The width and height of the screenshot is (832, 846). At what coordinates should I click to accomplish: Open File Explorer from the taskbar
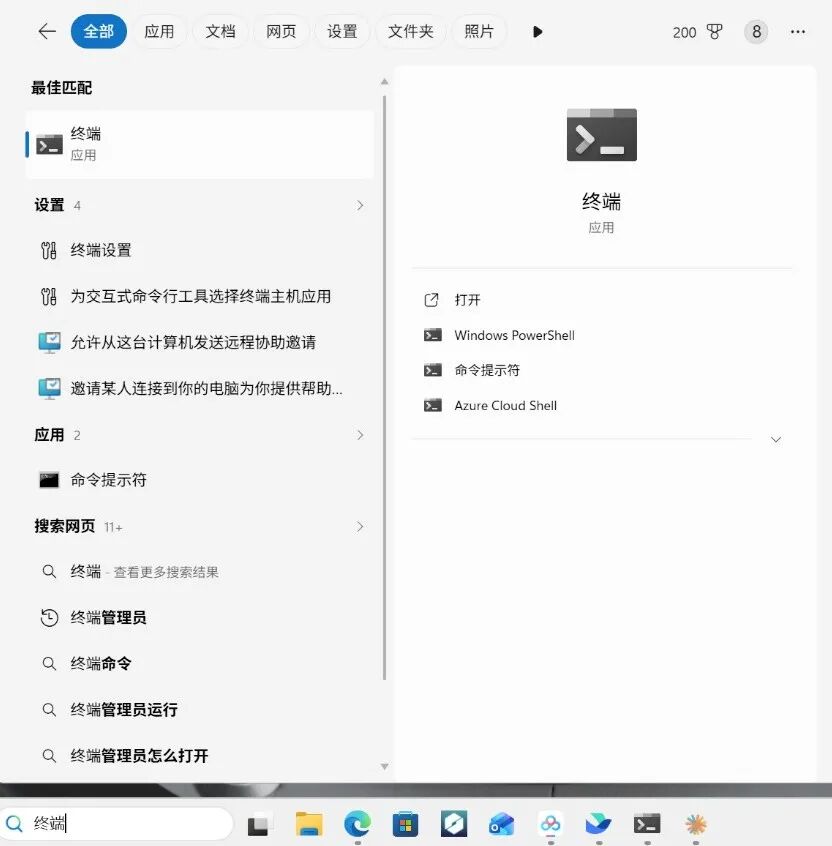click(309, 823)
